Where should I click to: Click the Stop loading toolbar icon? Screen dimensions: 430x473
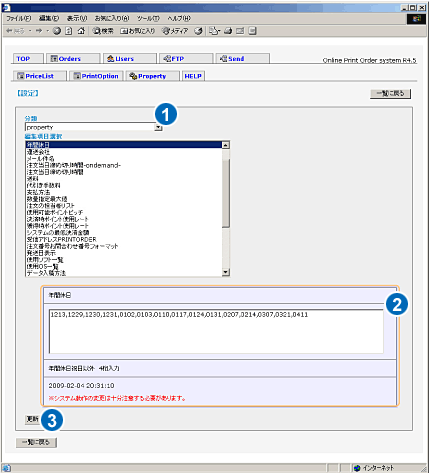pyautogui.click(x=57, y=31)
